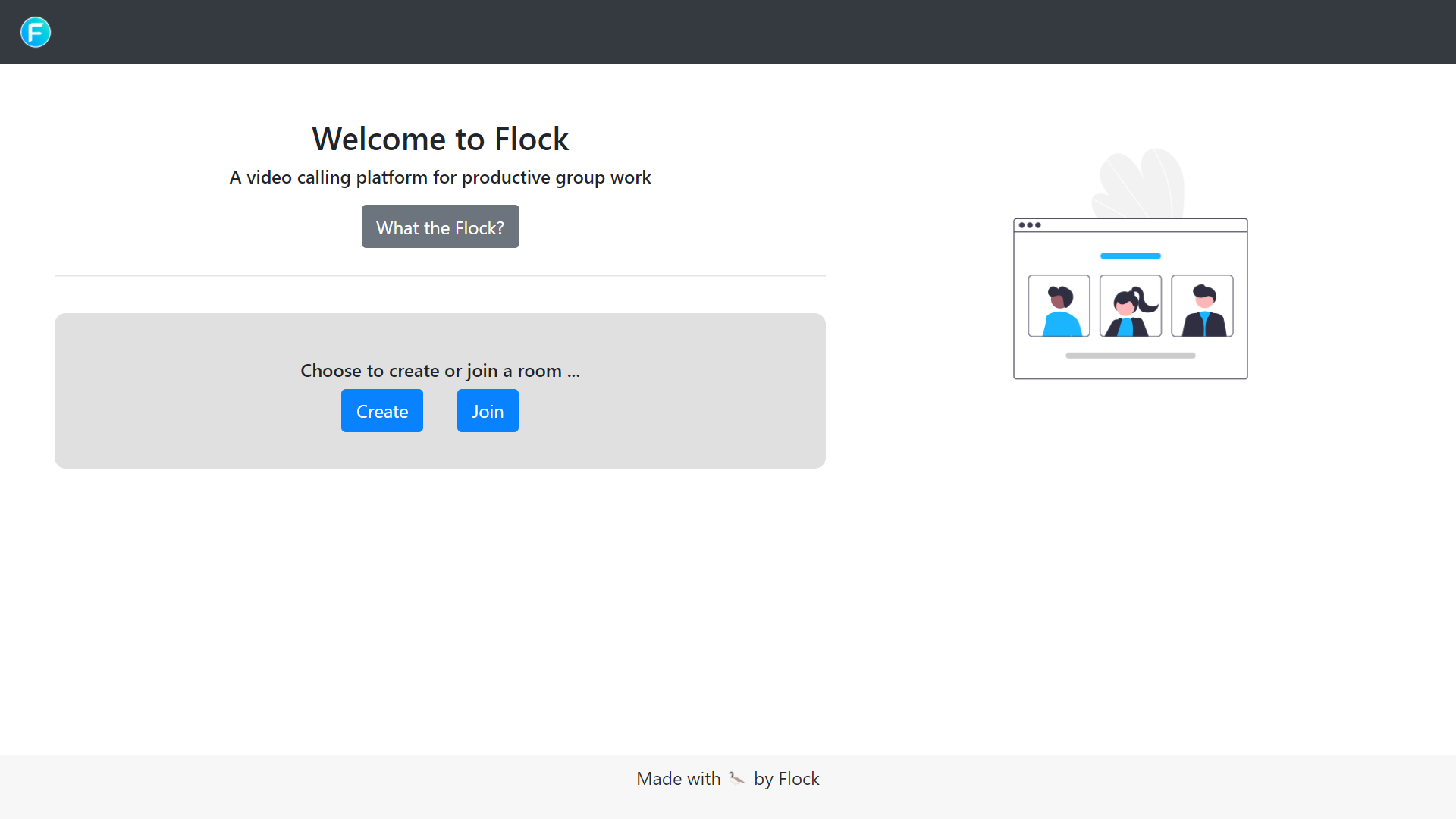Click the 'Choose to create or join' text

pyautogui.click(x=440, y=371)
